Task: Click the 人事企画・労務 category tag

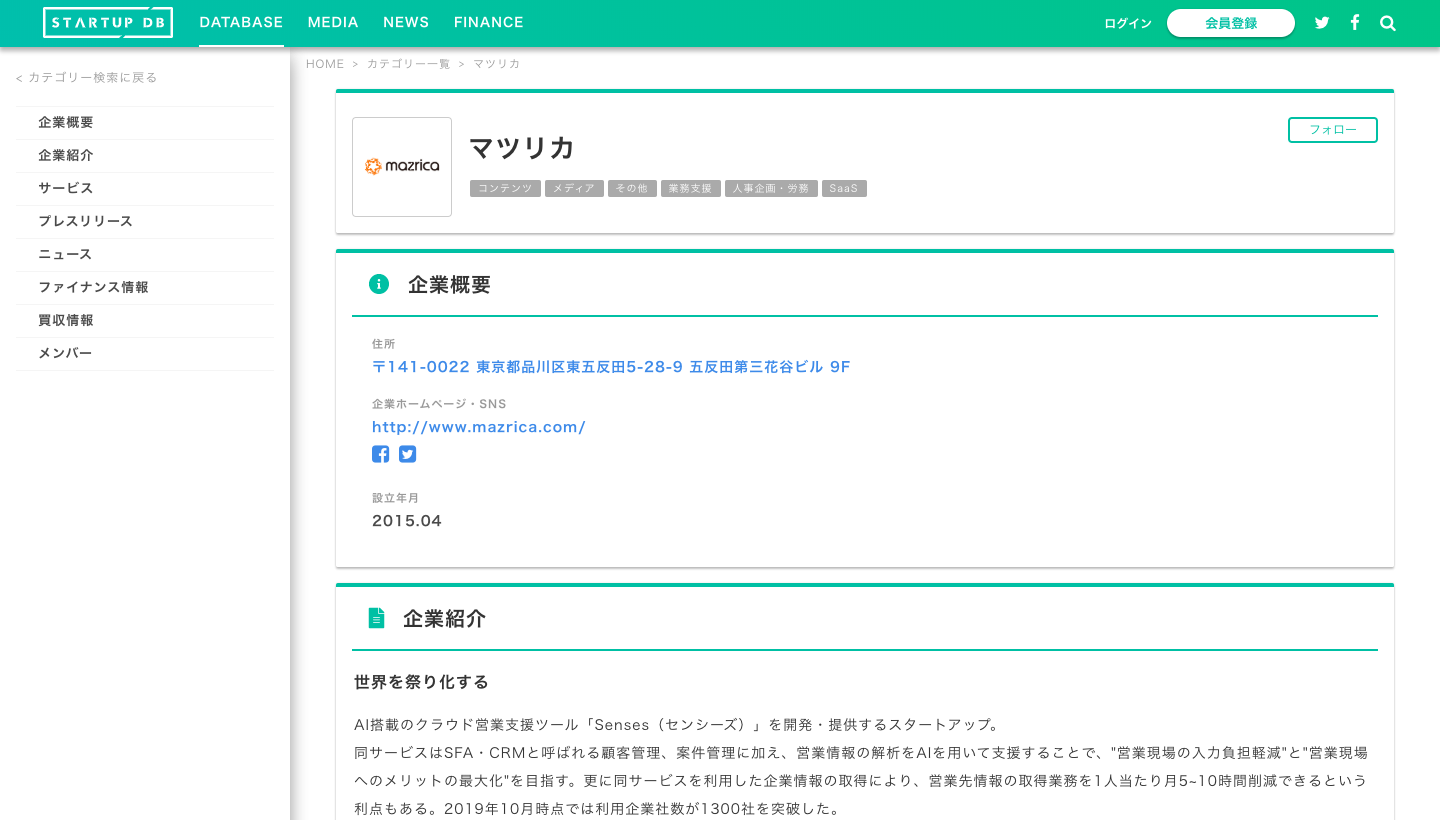Action: click(771, 188)
